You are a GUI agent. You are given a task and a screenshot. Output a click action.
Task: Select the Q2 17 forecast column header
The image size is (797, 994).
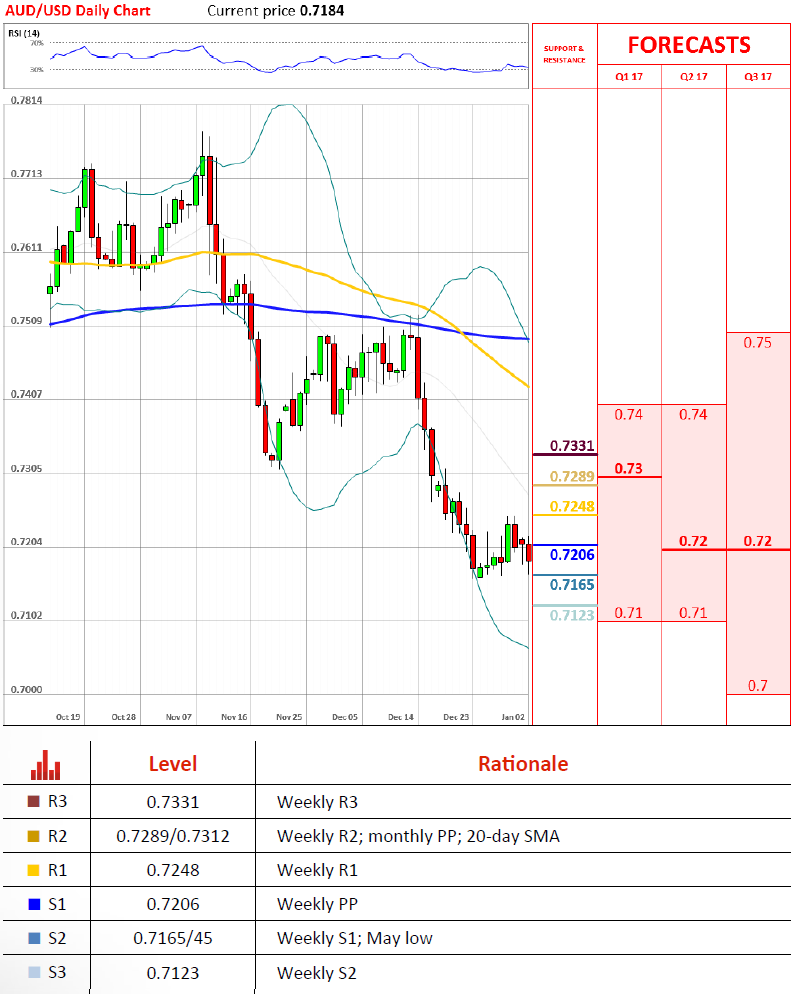pos(694,77)
